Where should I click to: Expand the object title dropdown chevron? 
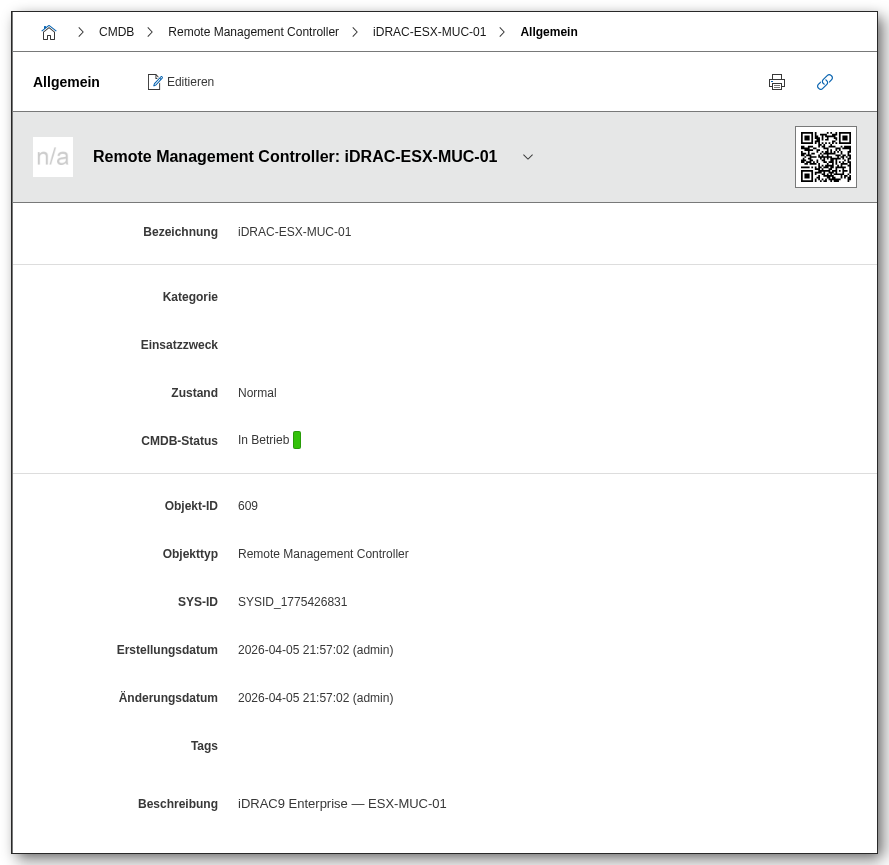click(x=528, y=157)
